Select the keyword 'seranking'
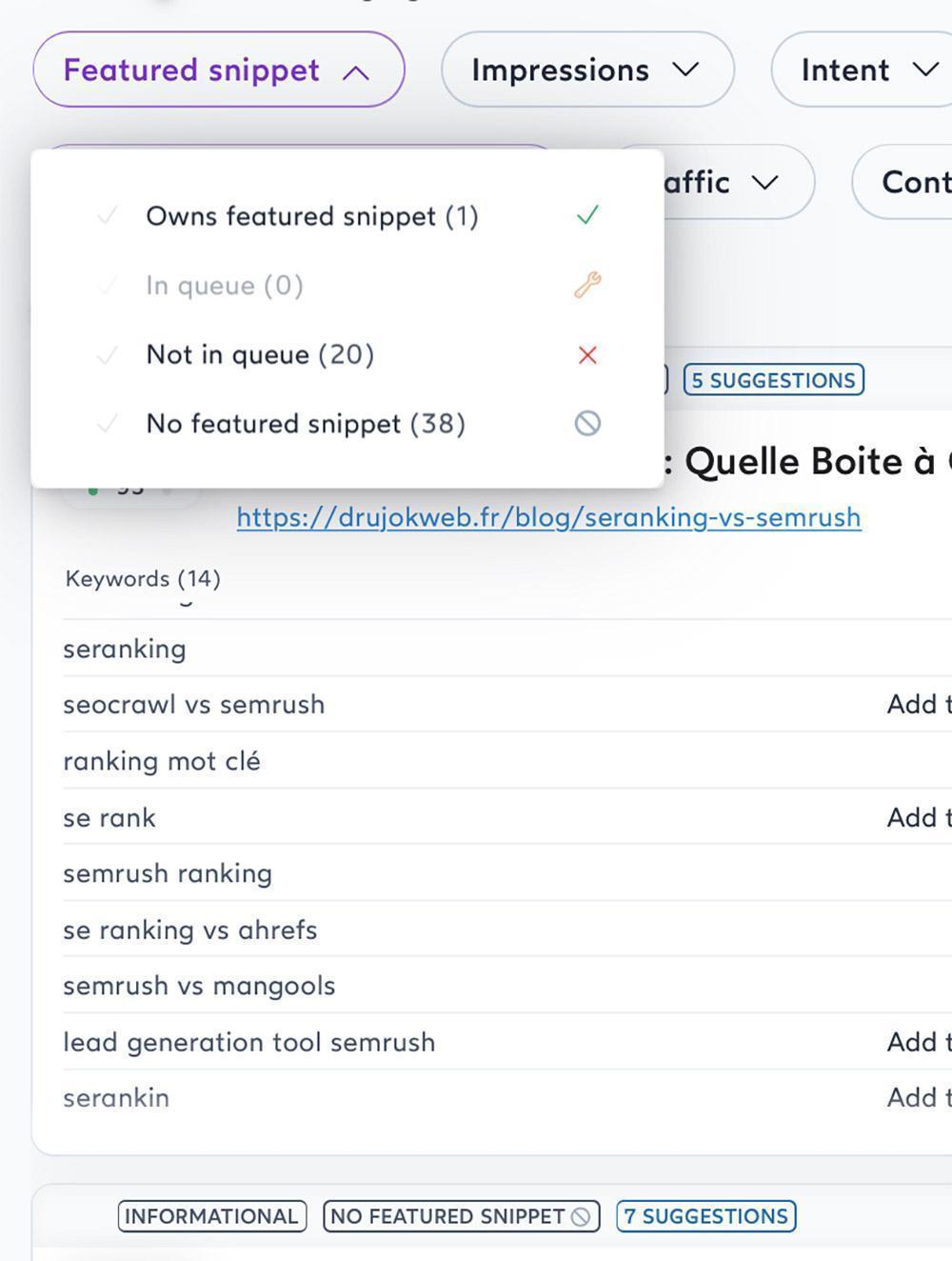Screen dimensions: 952x1261 125,649
